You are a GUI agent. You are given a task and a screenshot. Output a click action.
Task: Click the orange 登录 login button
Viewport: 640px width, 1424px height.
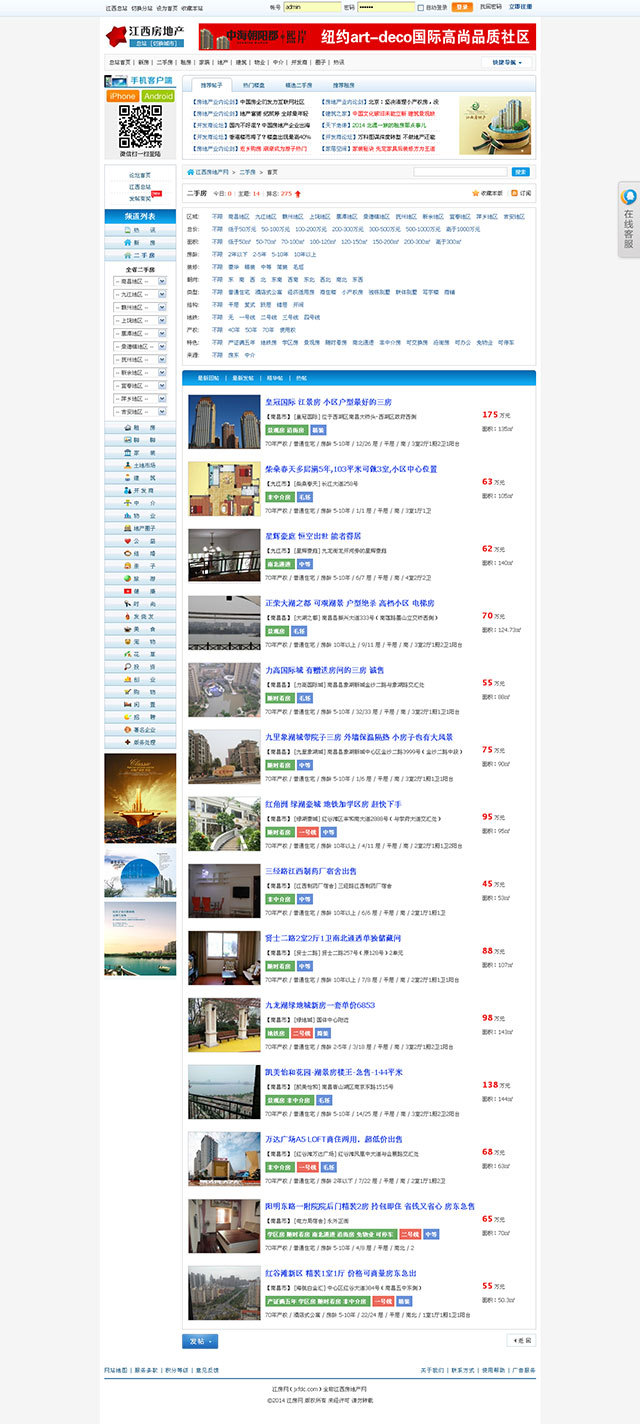[462, 7]
